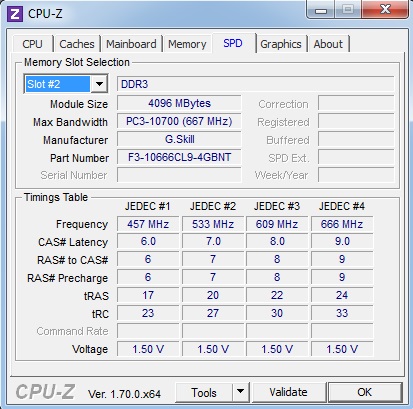The height and width of the screenshot is (409, 413).
Task: Click the 609 MHz frequency cell
Action: pos(277,224)
